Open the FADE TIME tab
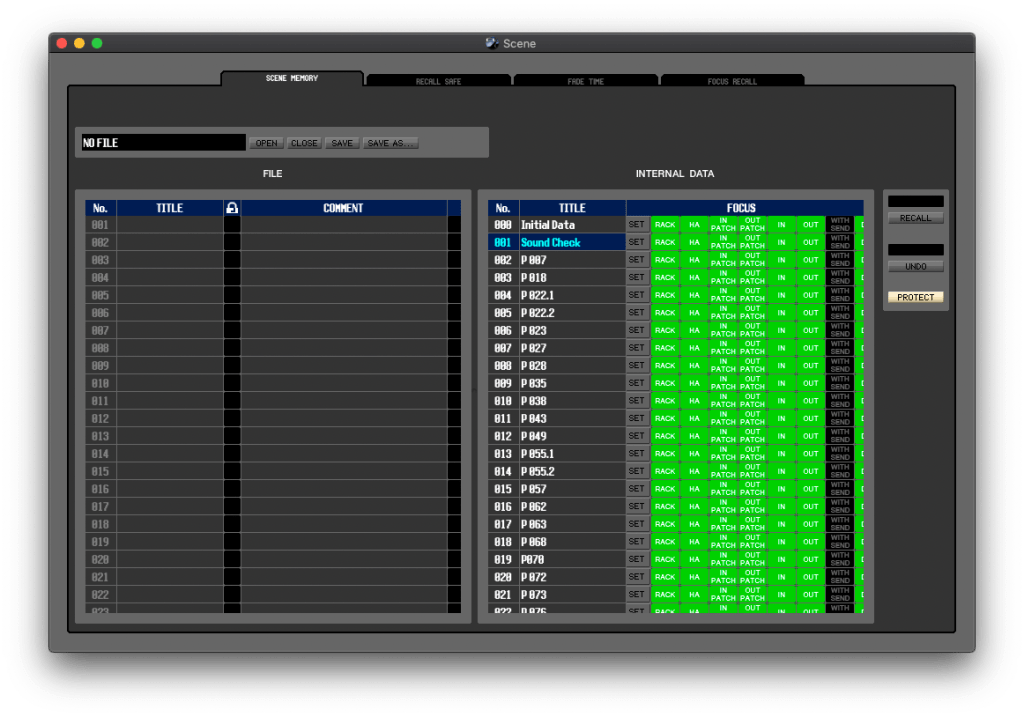 tap(585, 81)
